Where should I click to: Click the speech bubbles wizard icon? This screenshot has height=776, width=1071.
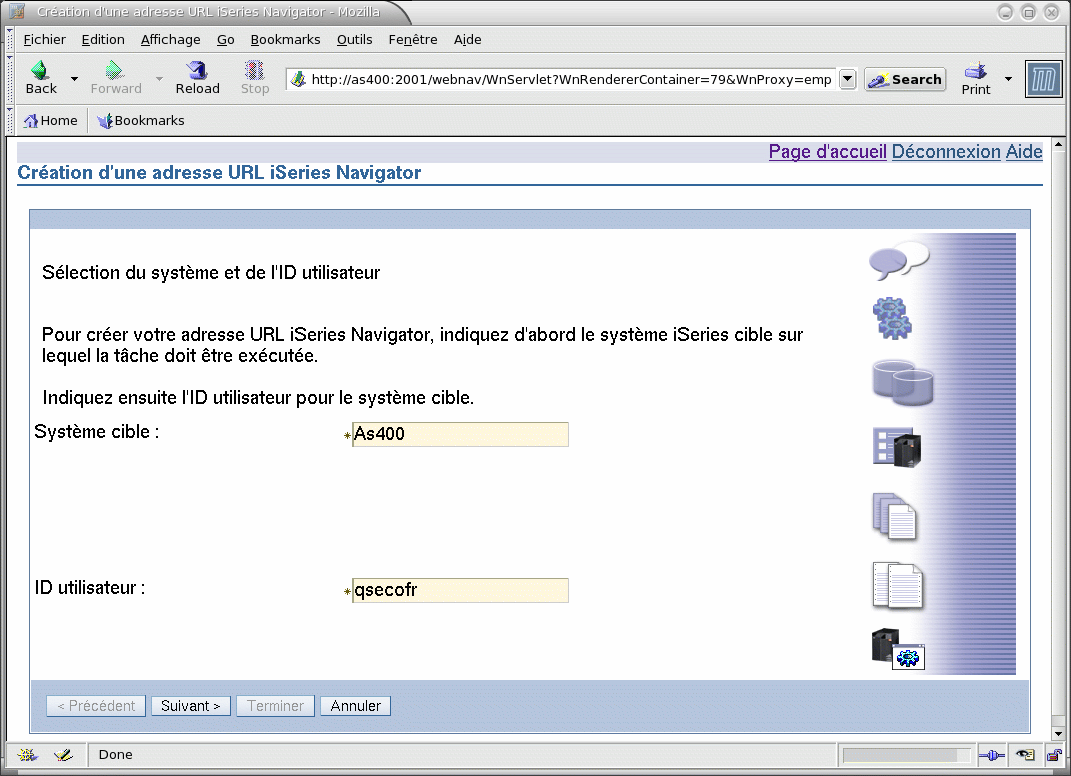899,260
